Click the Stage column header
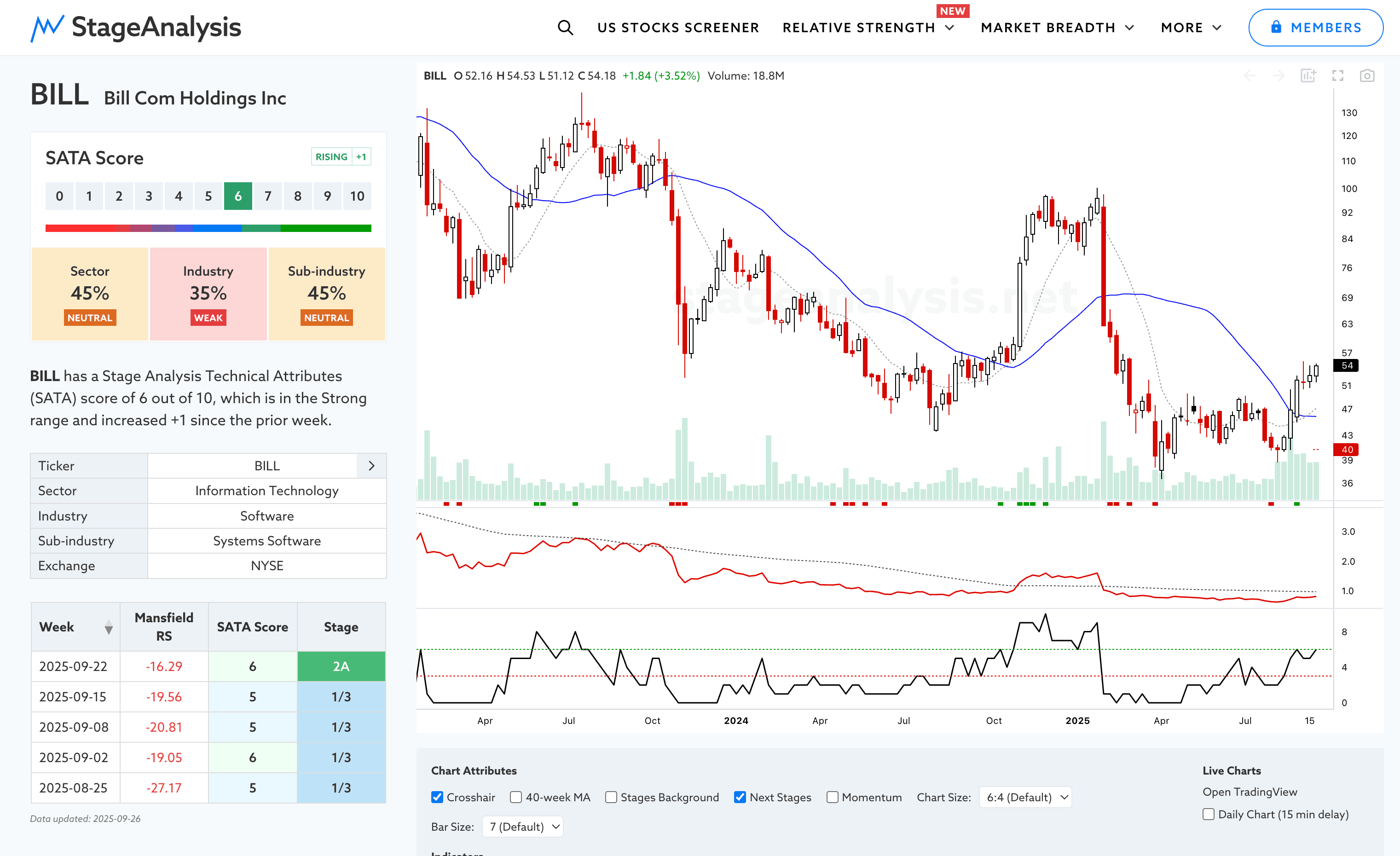This screenshot has width=1400, height=856. [341, 627]
